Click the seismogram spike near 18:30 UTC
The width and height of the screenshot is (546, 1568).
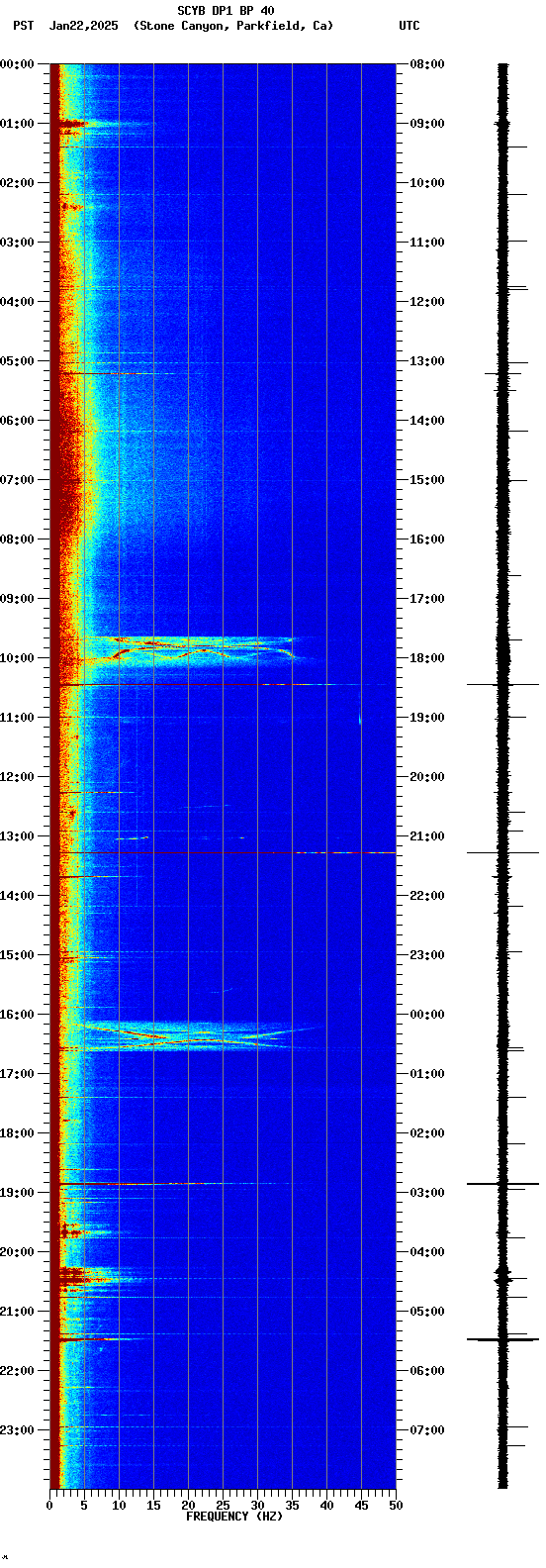(502, 684)
